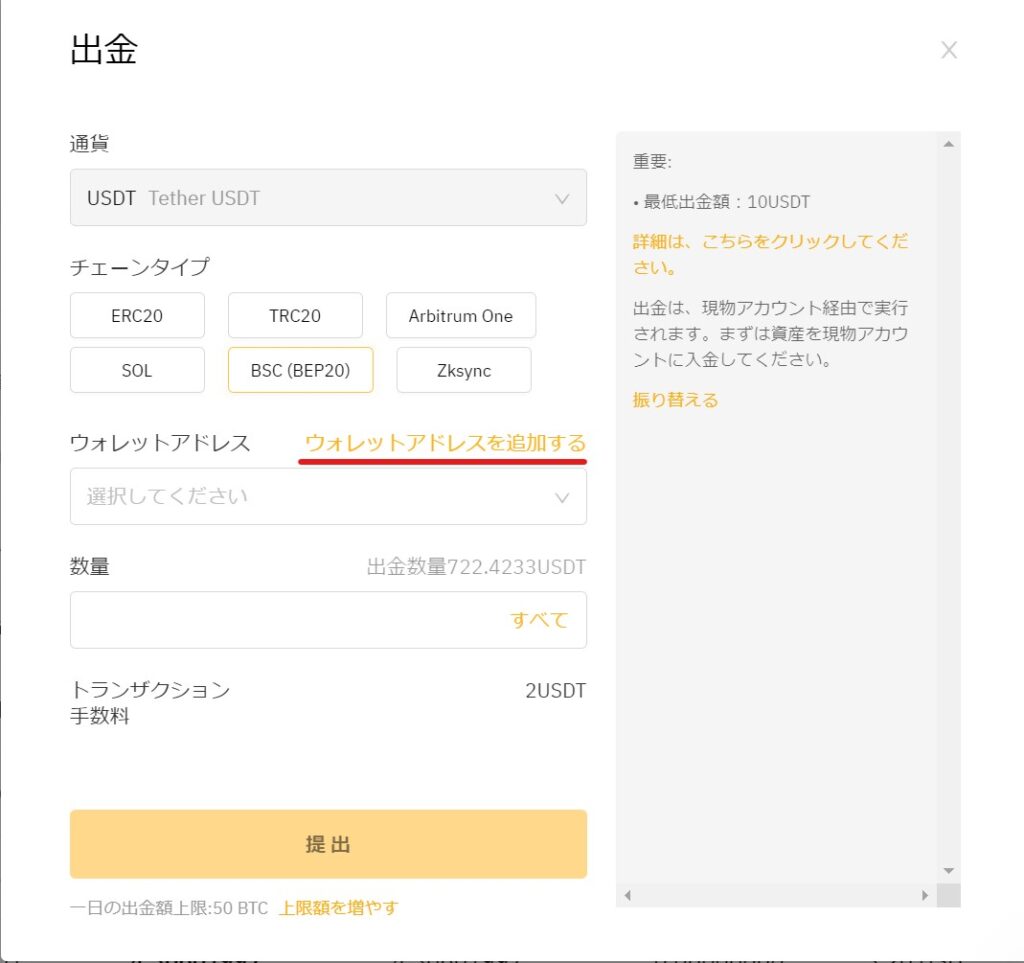
Task: Click the wallet address dropdown chevron
Action: pyautogui.click(x=562, y=497)
